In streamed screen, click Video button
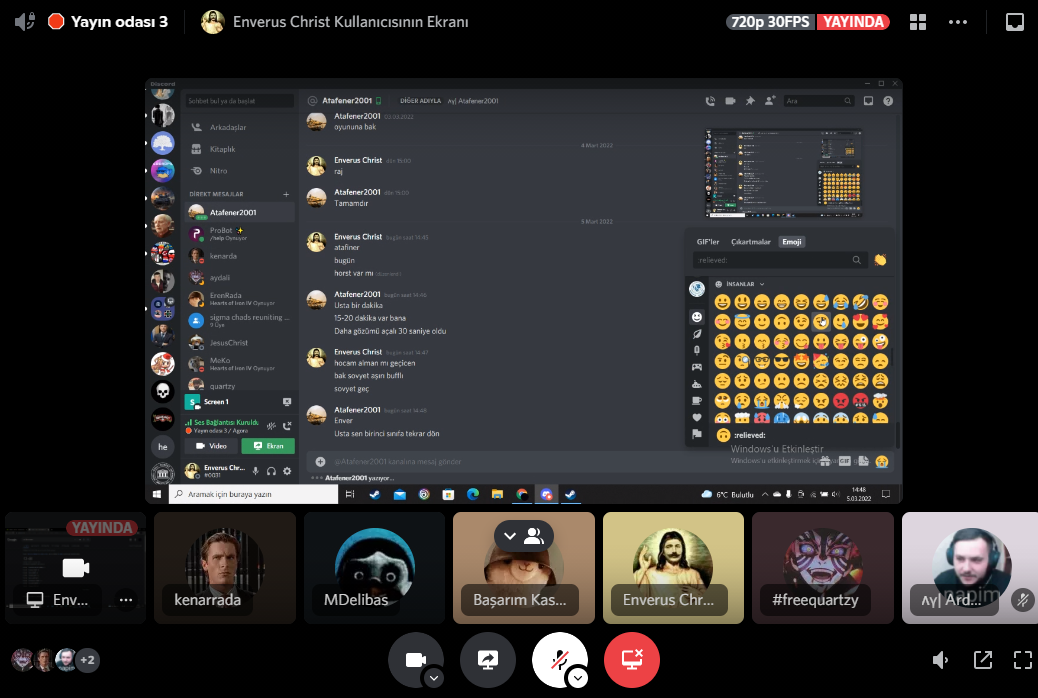Image resolution: width=1038 pixels, height=698 pixels. (x=211, y=446)
